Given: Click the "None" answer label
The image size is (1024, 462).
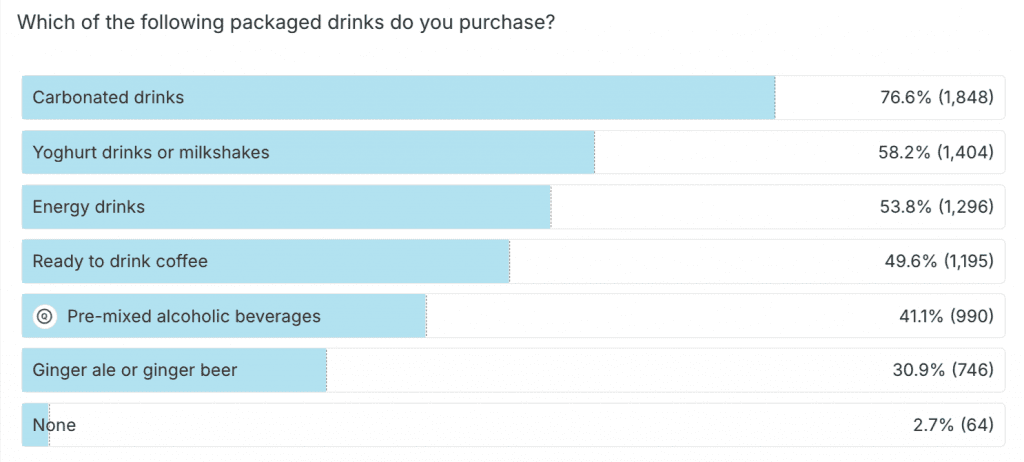Looking at the screenshot, I should tap(54, 425).
